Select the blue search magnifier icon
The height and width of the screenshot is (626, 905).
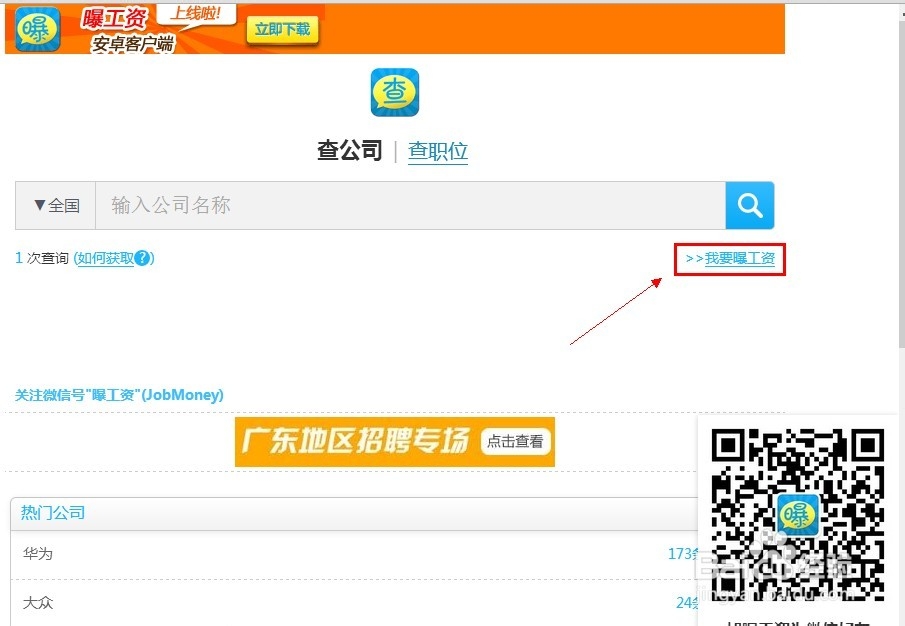(x=749, y=204)
